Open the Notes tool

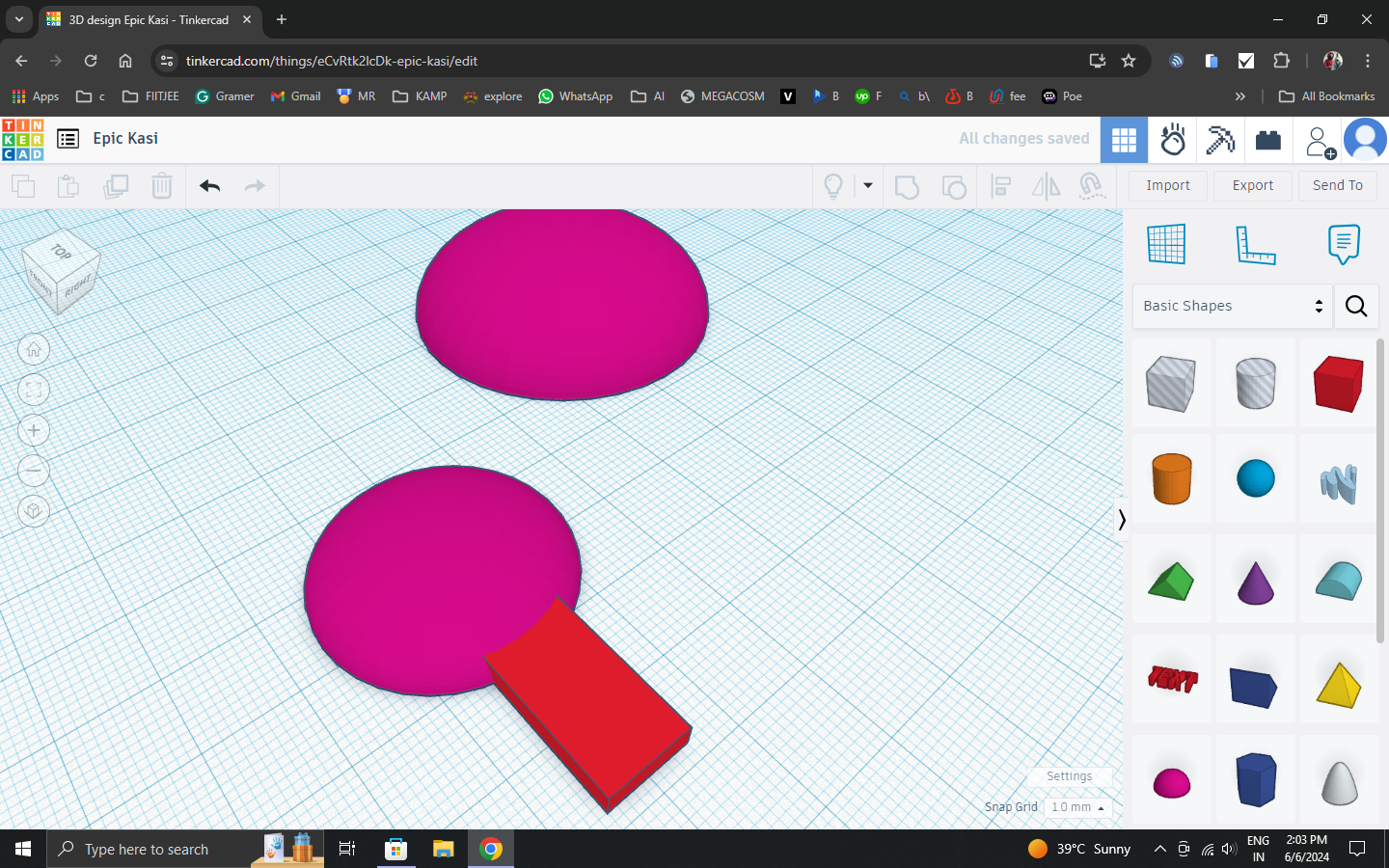pos(1344,244)
